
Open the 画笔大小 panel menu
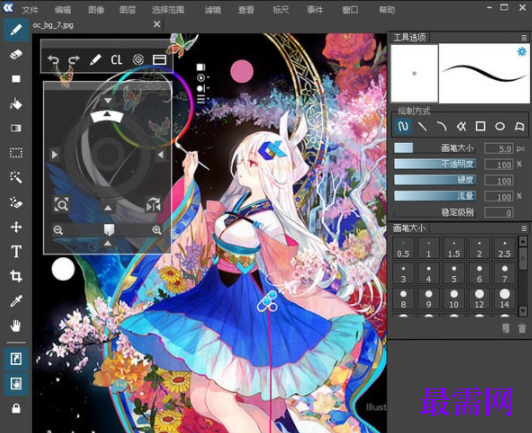pyautogui.click(x=524, y=228)
